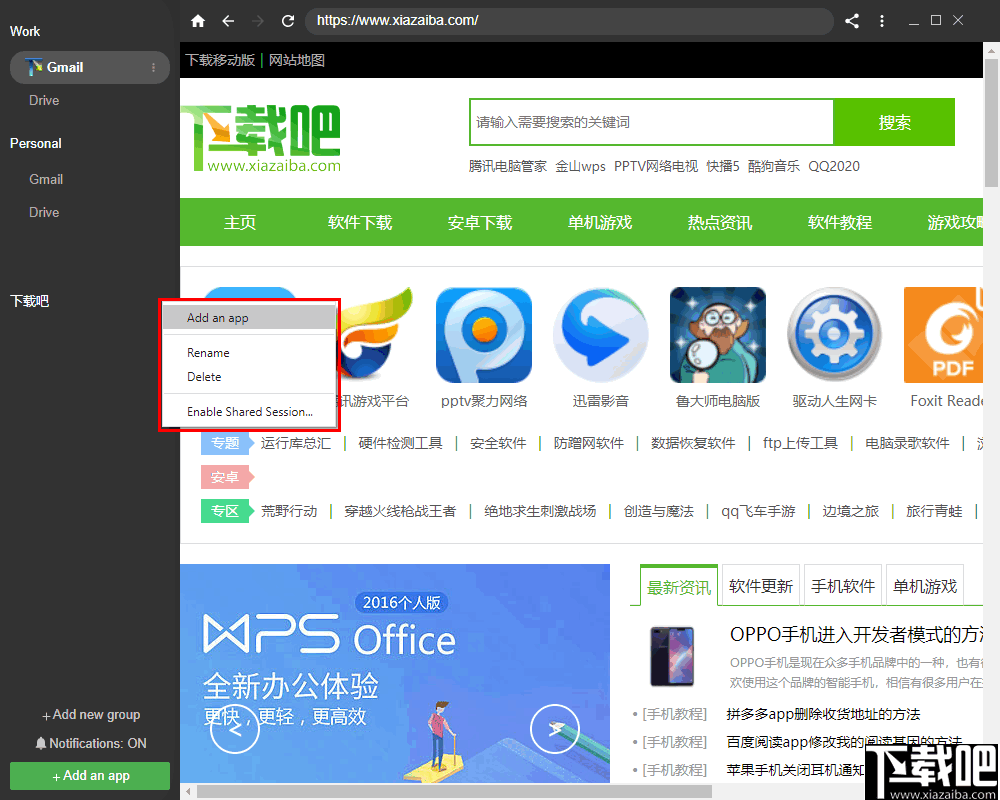This screenshot has height=800, width=1000.
Task: Select the Work group header
Action: (25, 31)
